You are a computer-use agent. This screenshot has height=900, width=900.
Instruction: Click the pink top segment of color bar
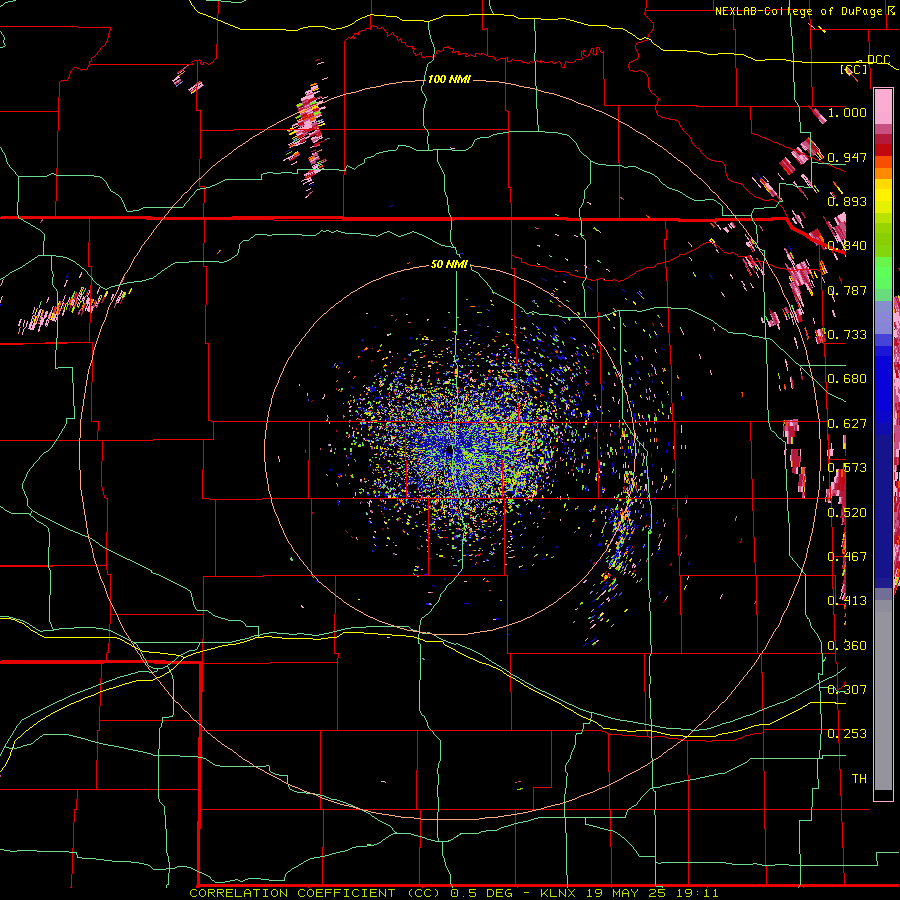pyautogui.click(x=883, y=107)
